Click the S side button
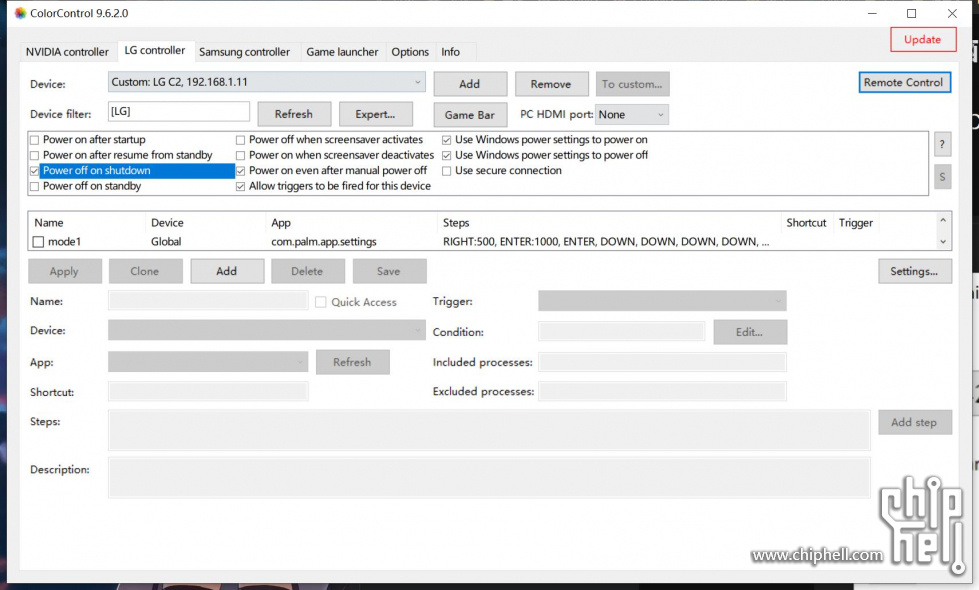979x590 pixels. (x=942, y=177)
